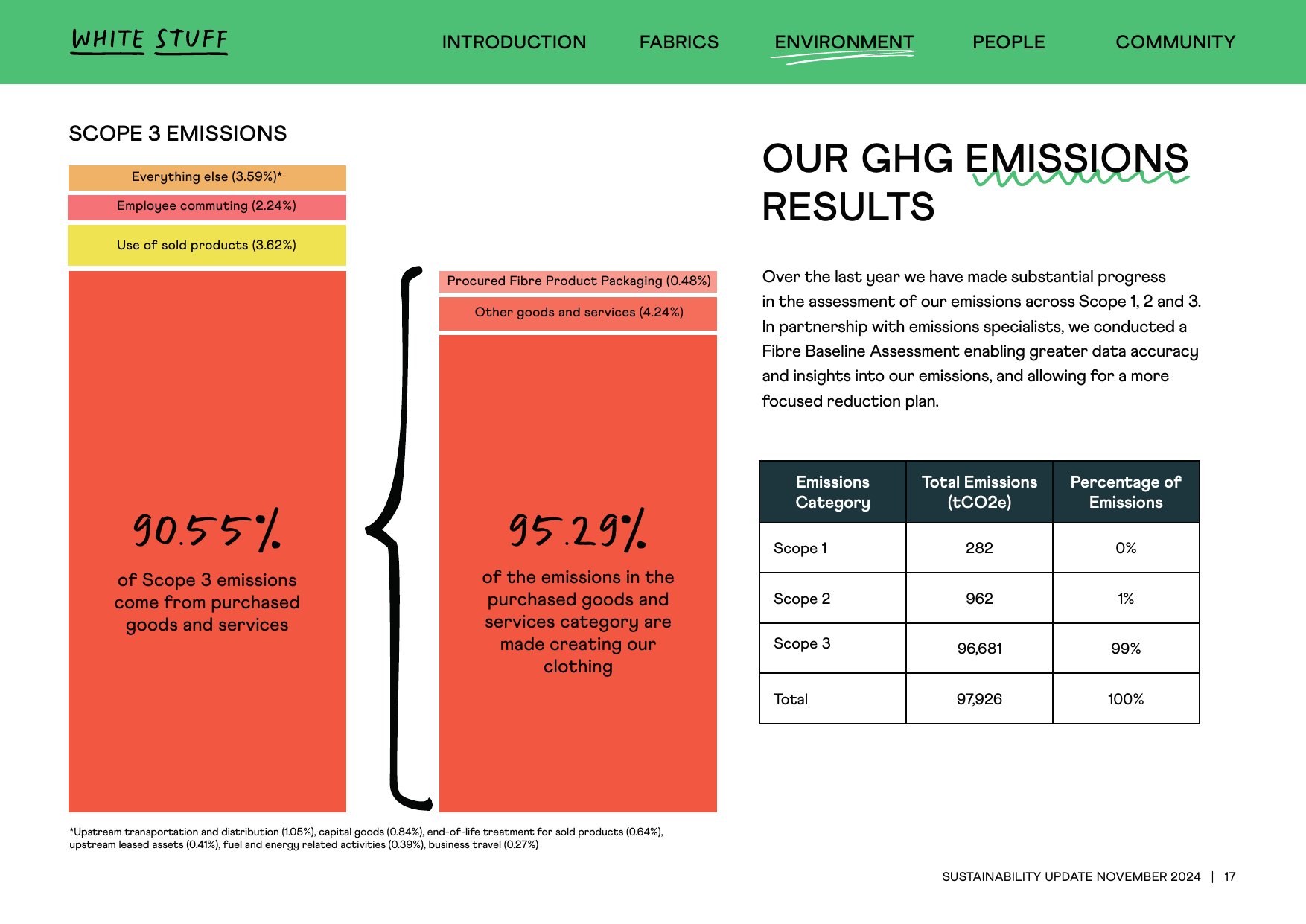Click the '1%' percentage cell
The height and width of the screenshot is (924, 1306).
[1126, 599]
